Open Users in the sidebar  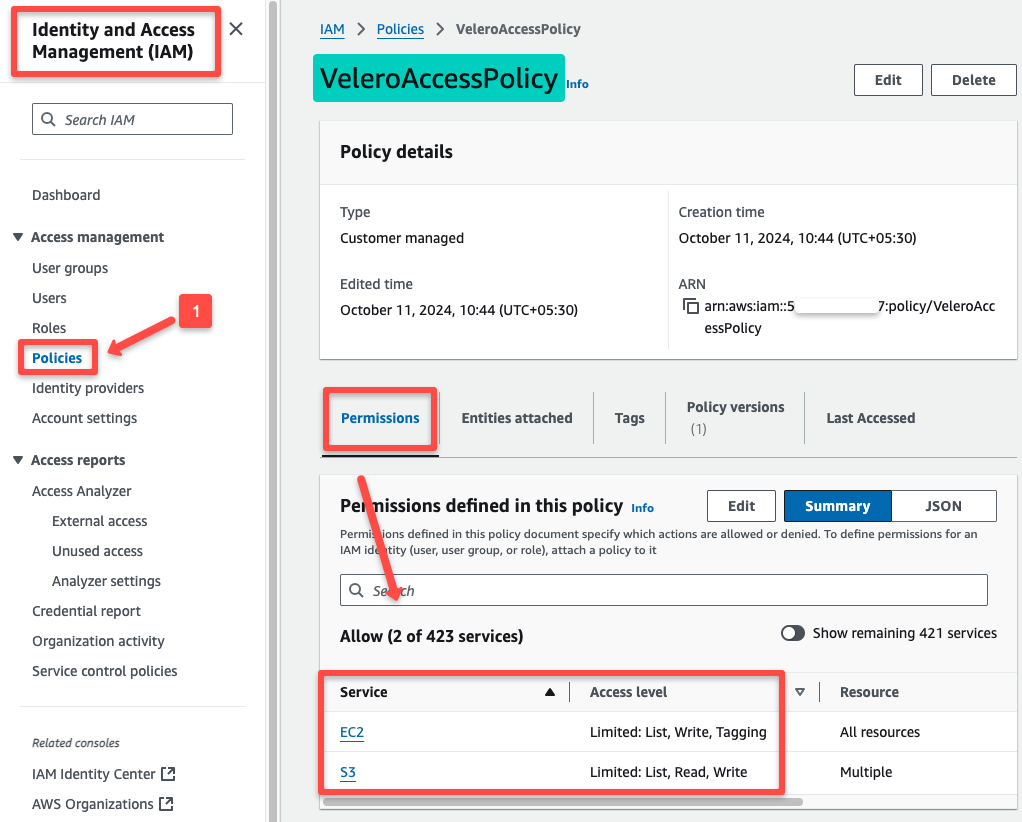[x=49, y=298]
